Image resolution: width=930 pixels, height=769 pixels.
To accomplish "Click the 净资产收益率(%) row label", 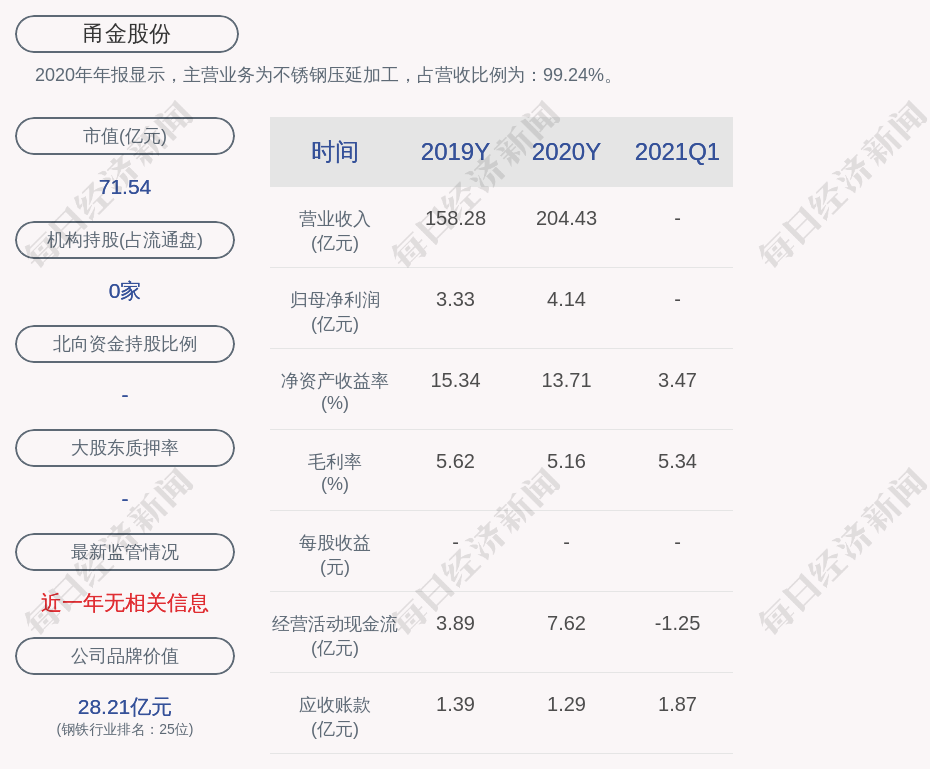I will (335, 392).
